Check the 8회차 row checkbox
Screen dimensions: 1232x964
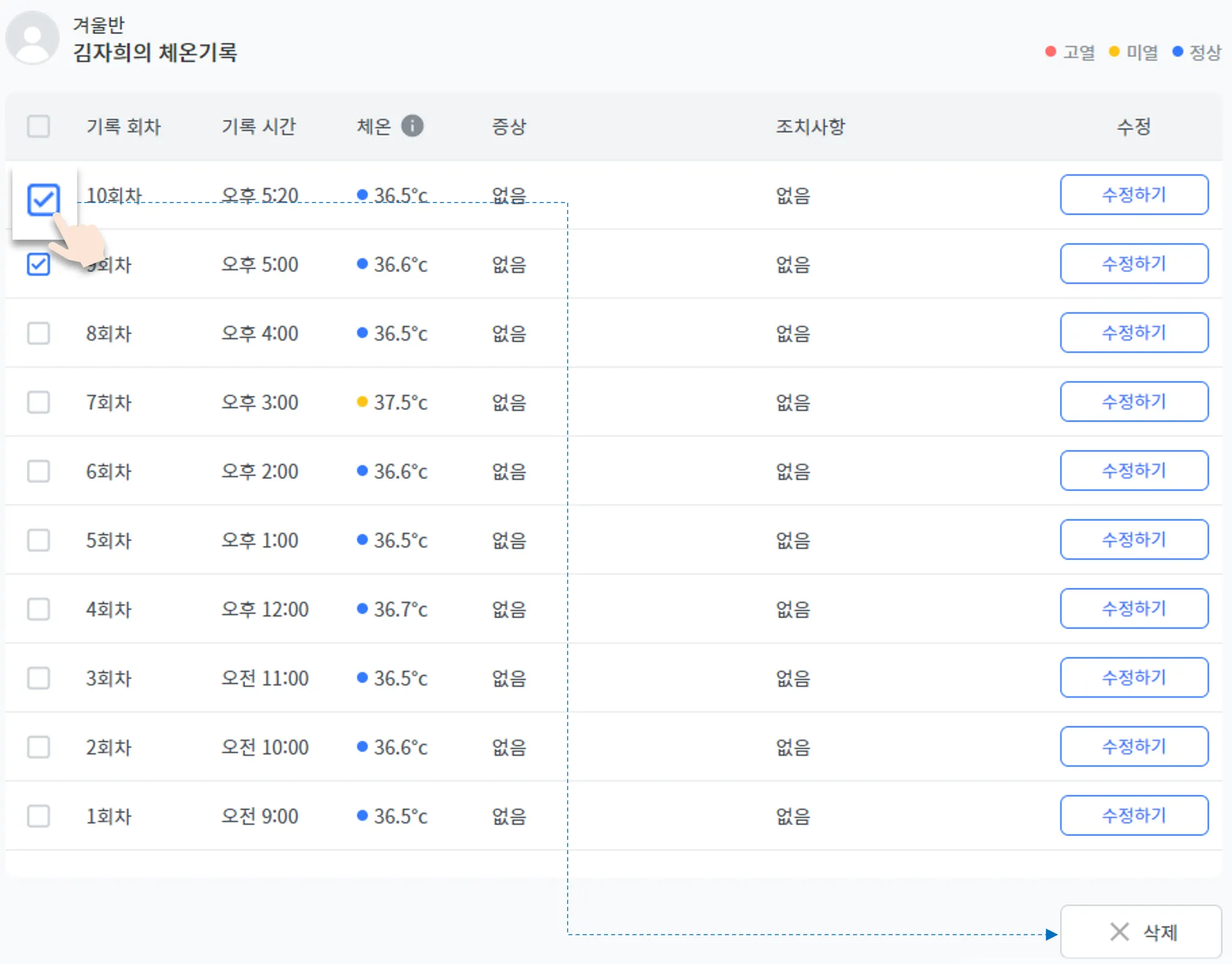tap(38, 333)
